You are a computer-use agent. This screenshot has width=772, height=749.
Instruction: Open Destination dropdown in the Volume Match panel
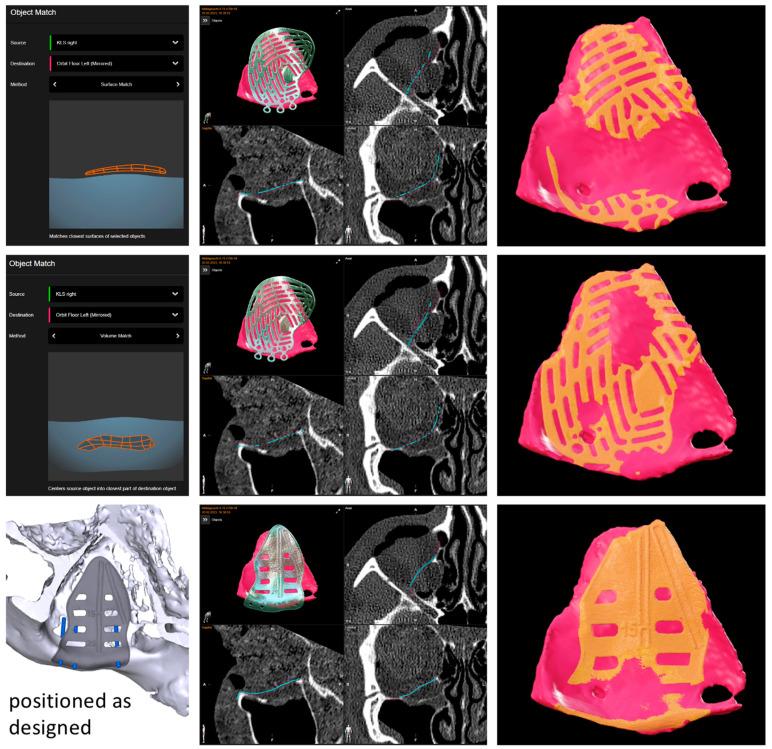[175, 314]
